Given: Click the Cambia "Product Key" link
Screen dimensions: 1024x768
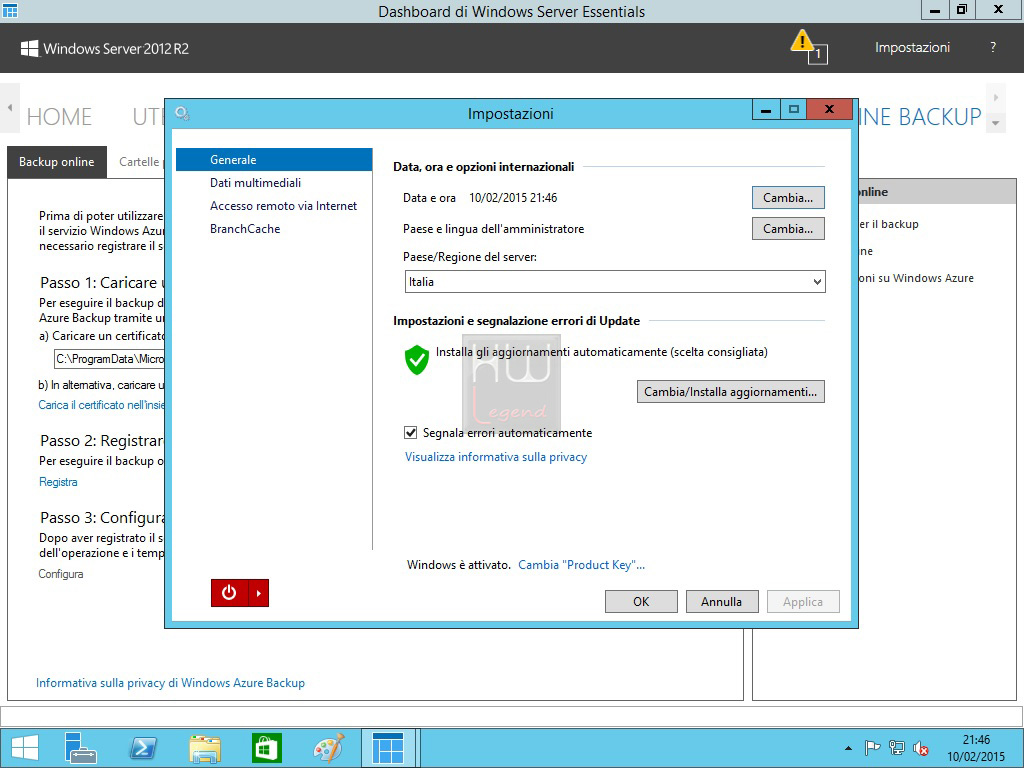Looking at the screenshot, I should (x=581, y=565).
